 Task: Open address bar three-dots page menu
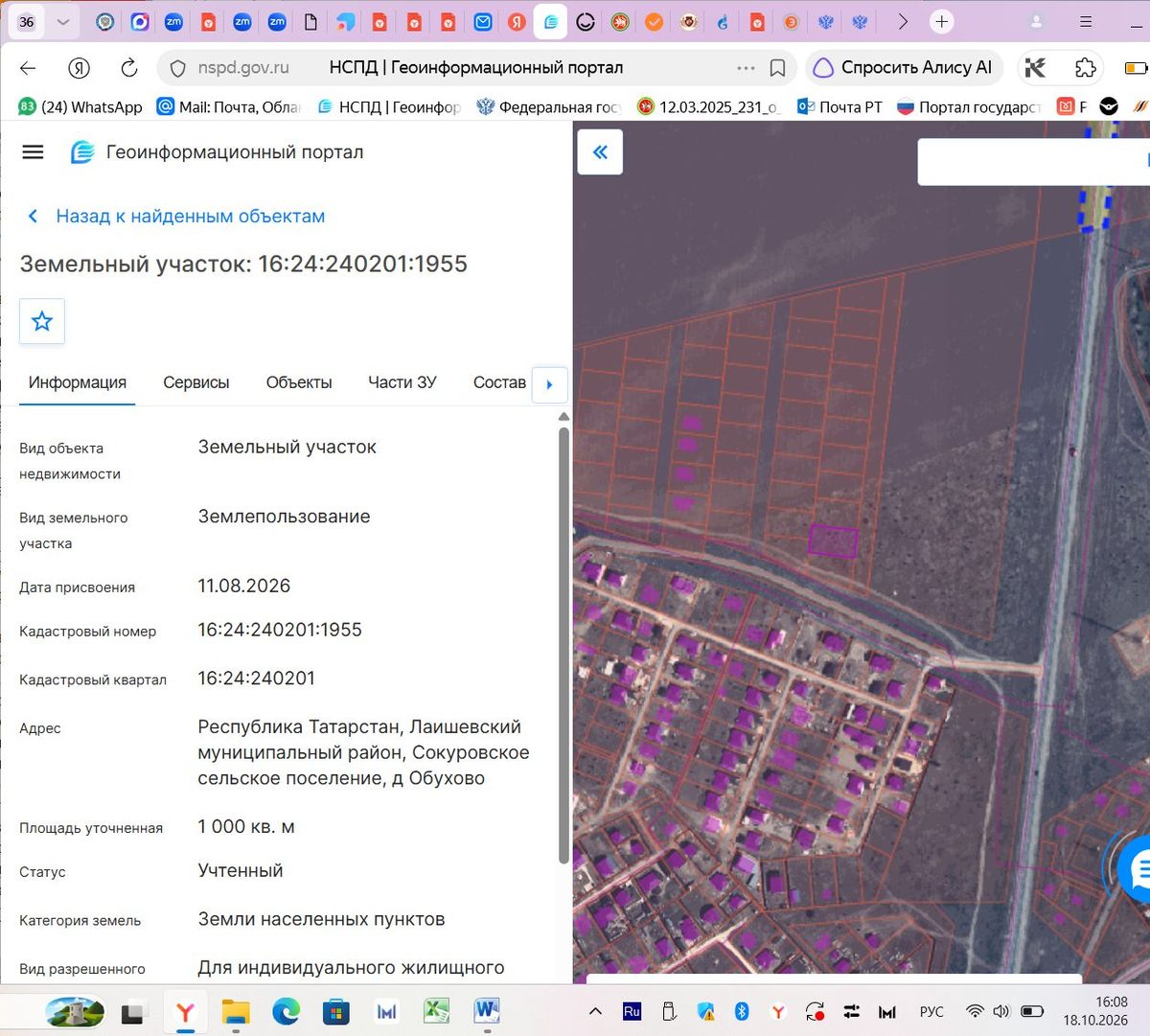(746, 68)
